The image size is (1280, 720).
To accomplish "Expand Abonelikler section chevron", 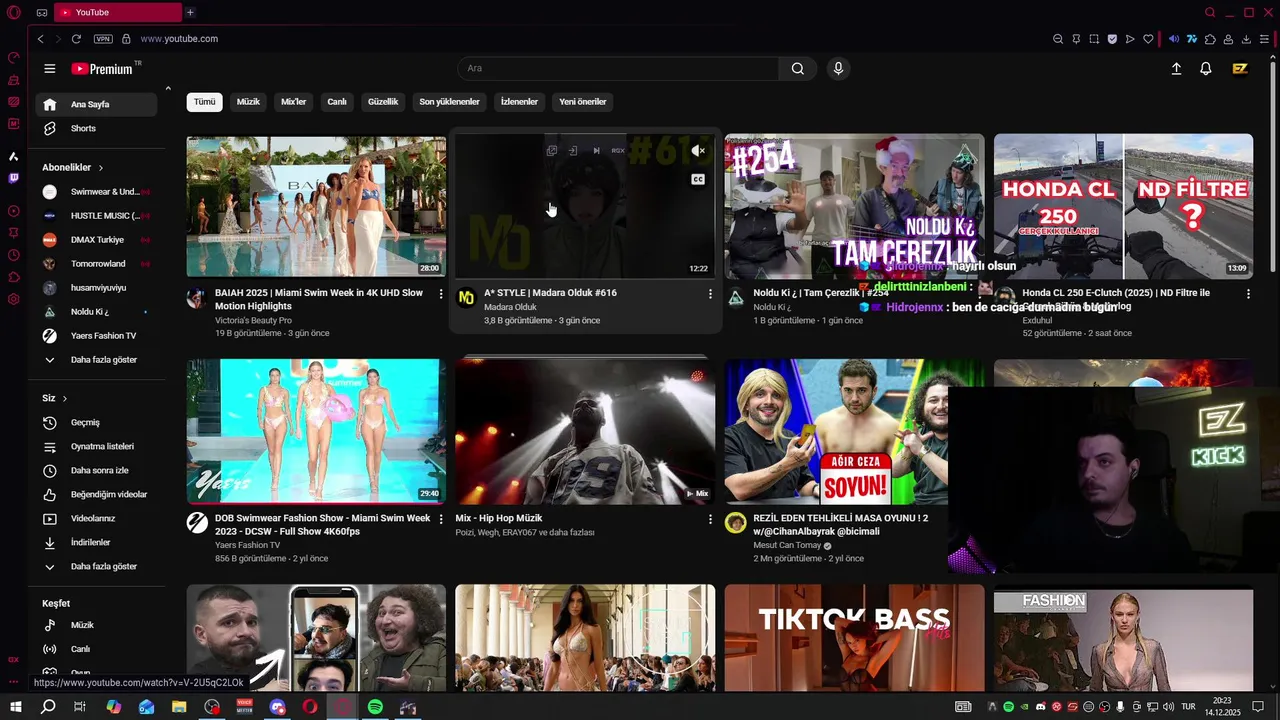I will tap(101, 168).
